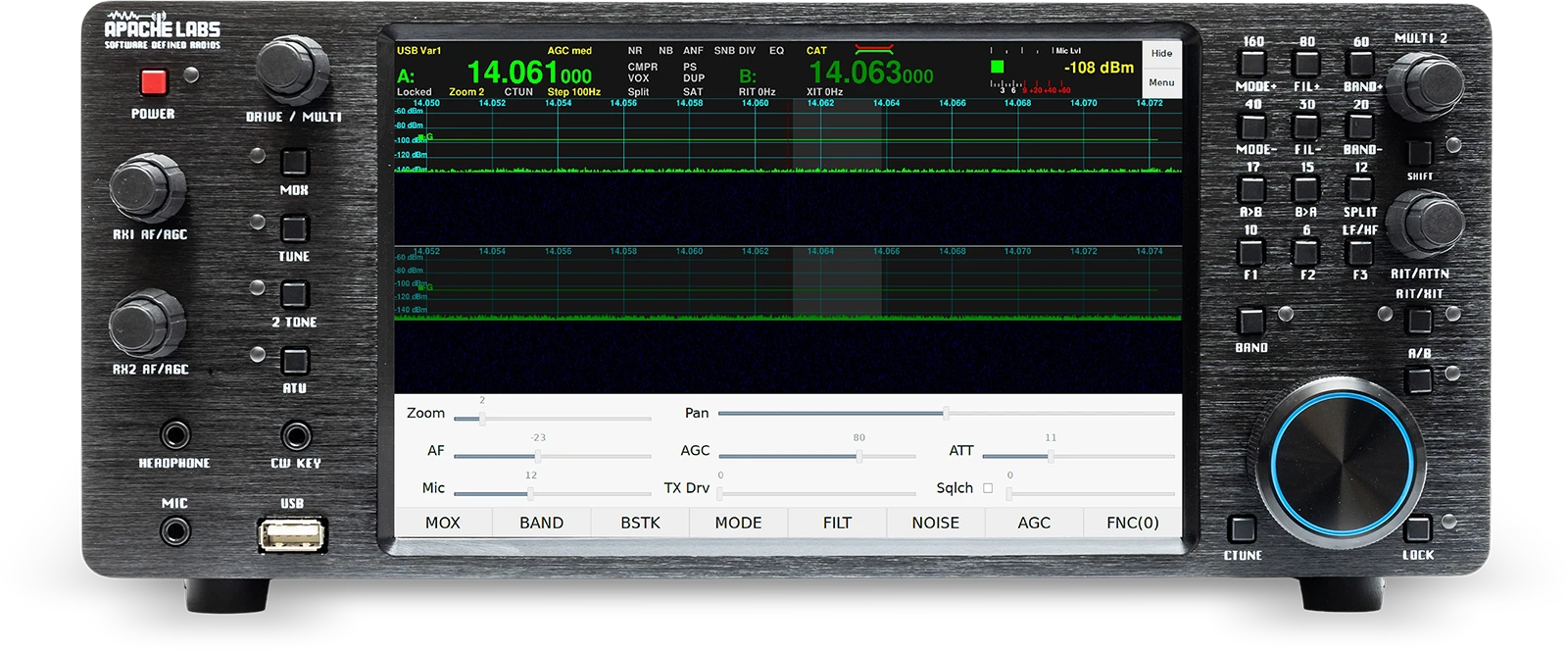Image resolution: width=1568 pixels, height=650 pixels.
Task: Toggle the NR noise reduction indicator
Action: 635,51
